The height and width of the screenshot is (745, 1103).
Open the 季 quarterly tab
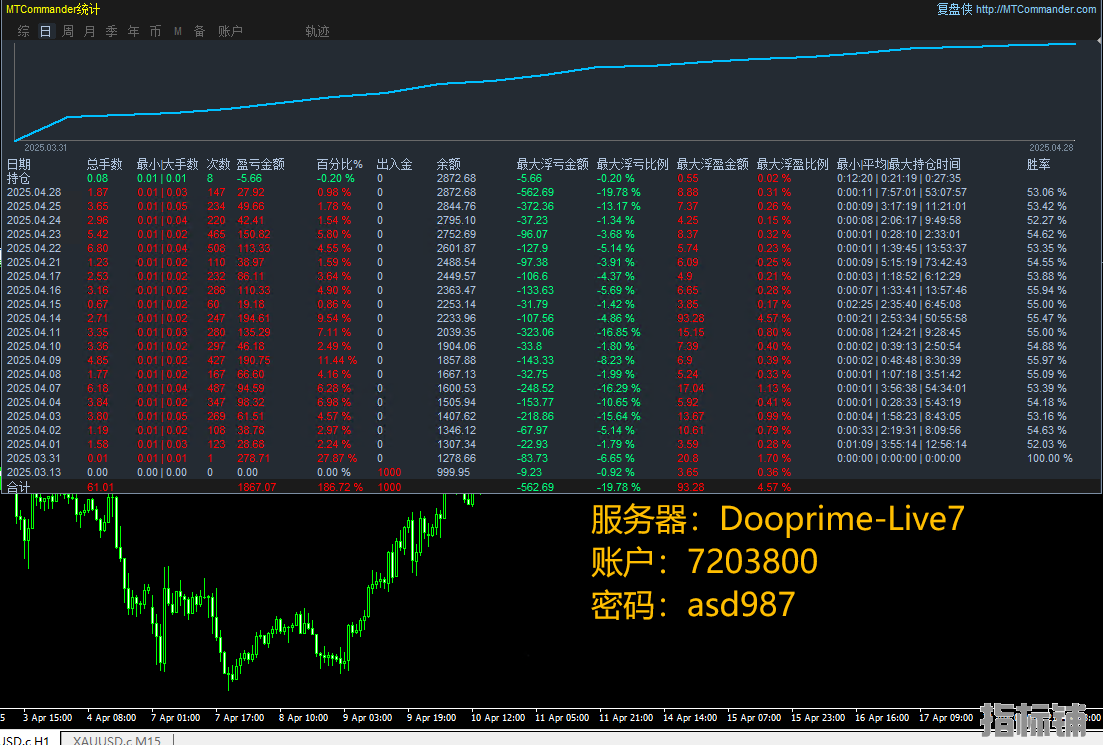[x=111, y=31]
